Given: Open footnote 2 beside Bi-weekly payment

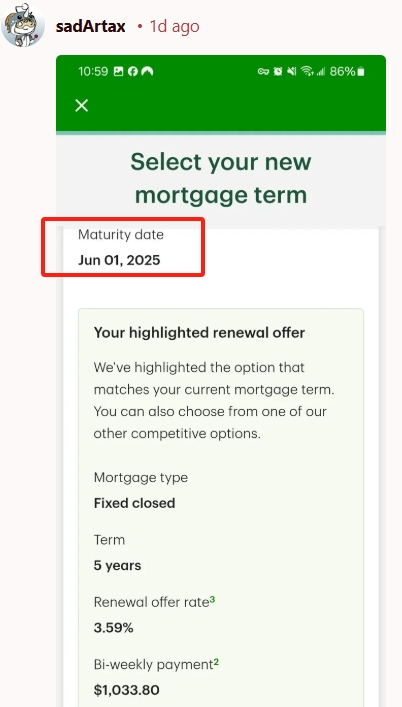Looking at the screenshot, I should (216, 662).
